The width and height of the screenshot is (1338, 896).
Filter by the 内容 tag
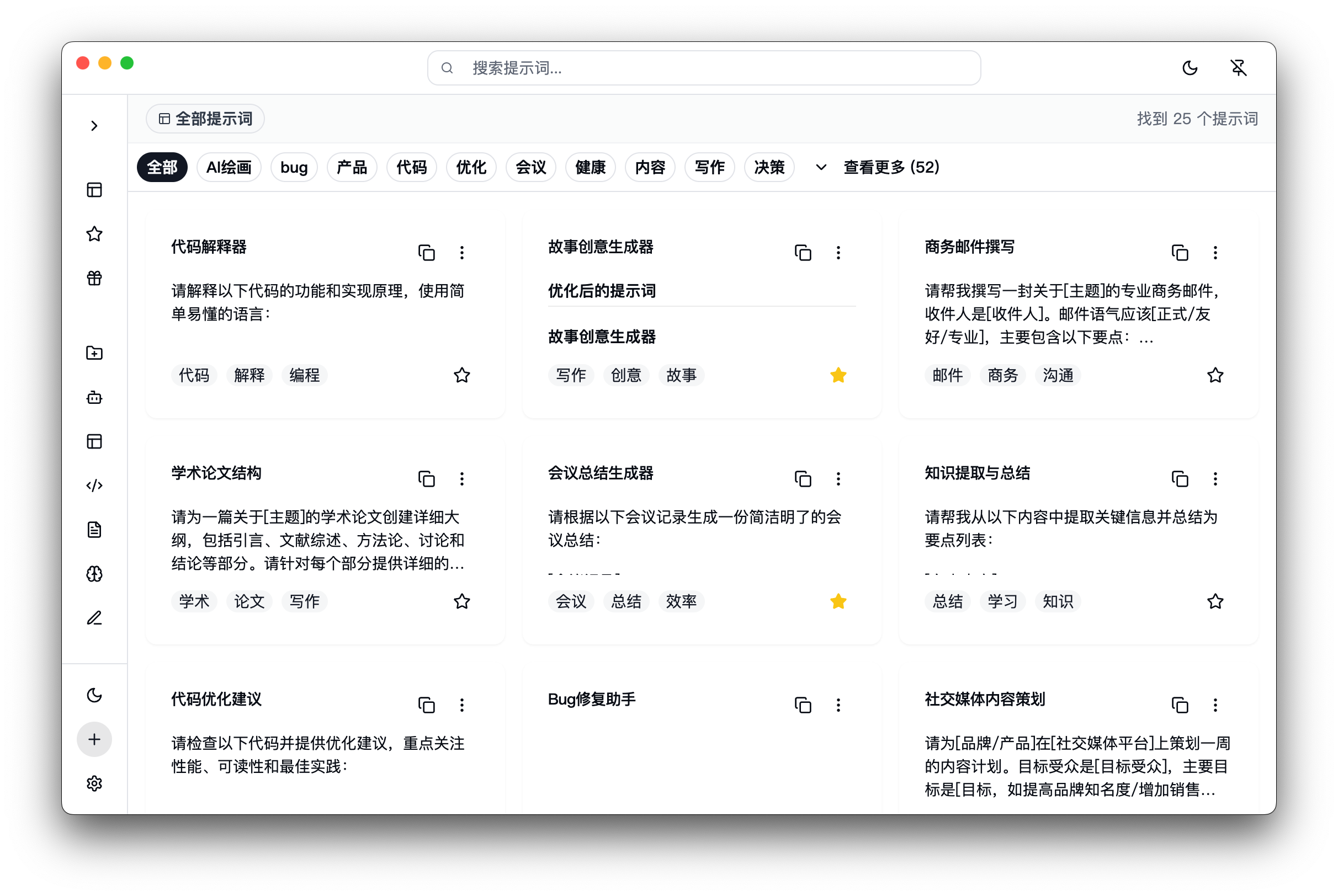pos(650,167)
